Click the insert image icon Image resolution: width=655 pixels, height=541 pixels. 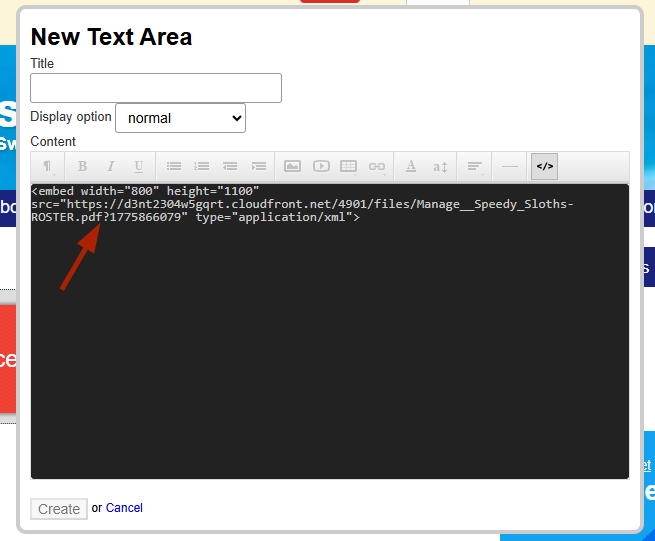293,167
